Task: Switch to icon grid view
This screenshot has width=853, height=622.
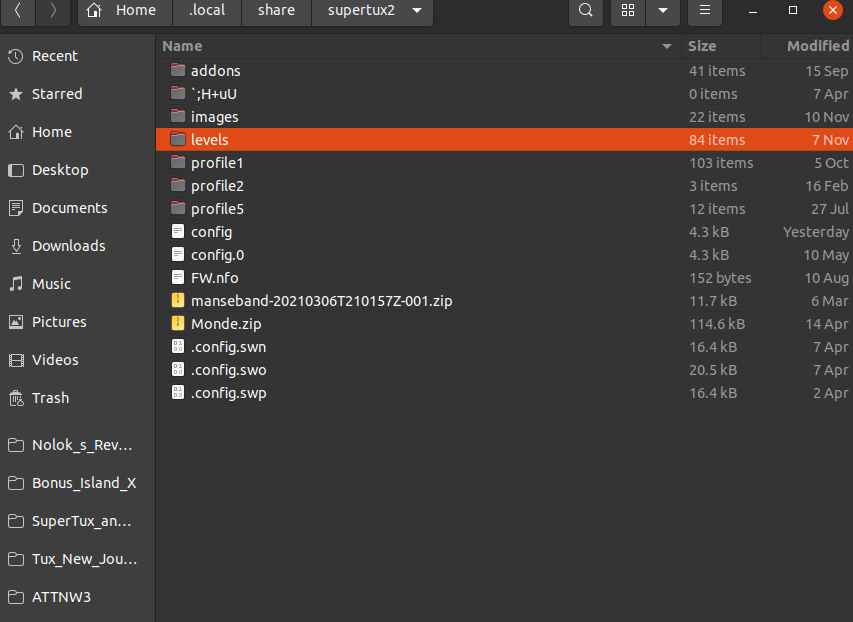Action: coord(628,11)
